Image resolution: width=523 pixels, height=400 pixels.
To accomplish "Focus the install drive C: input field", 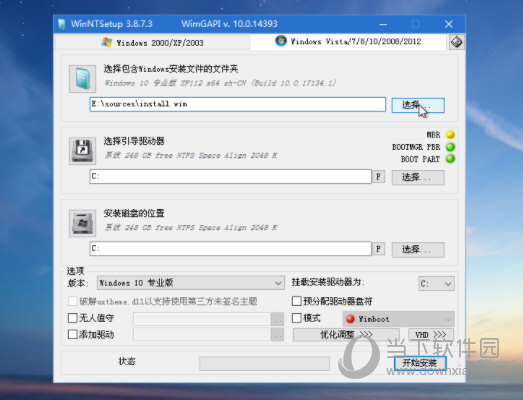I will coord(230,249).
